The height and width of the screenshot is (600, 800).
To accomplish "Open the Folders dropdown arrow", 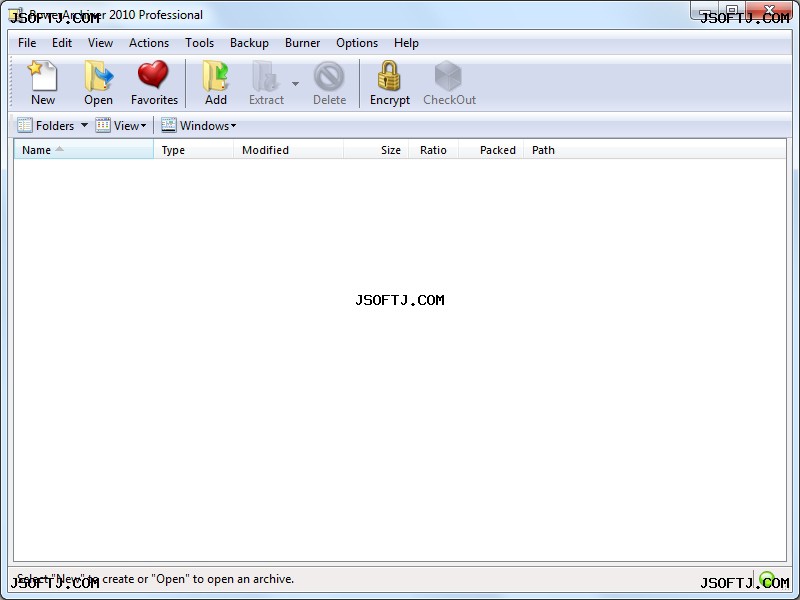I will pyautogui.click(x=84, y=125).
